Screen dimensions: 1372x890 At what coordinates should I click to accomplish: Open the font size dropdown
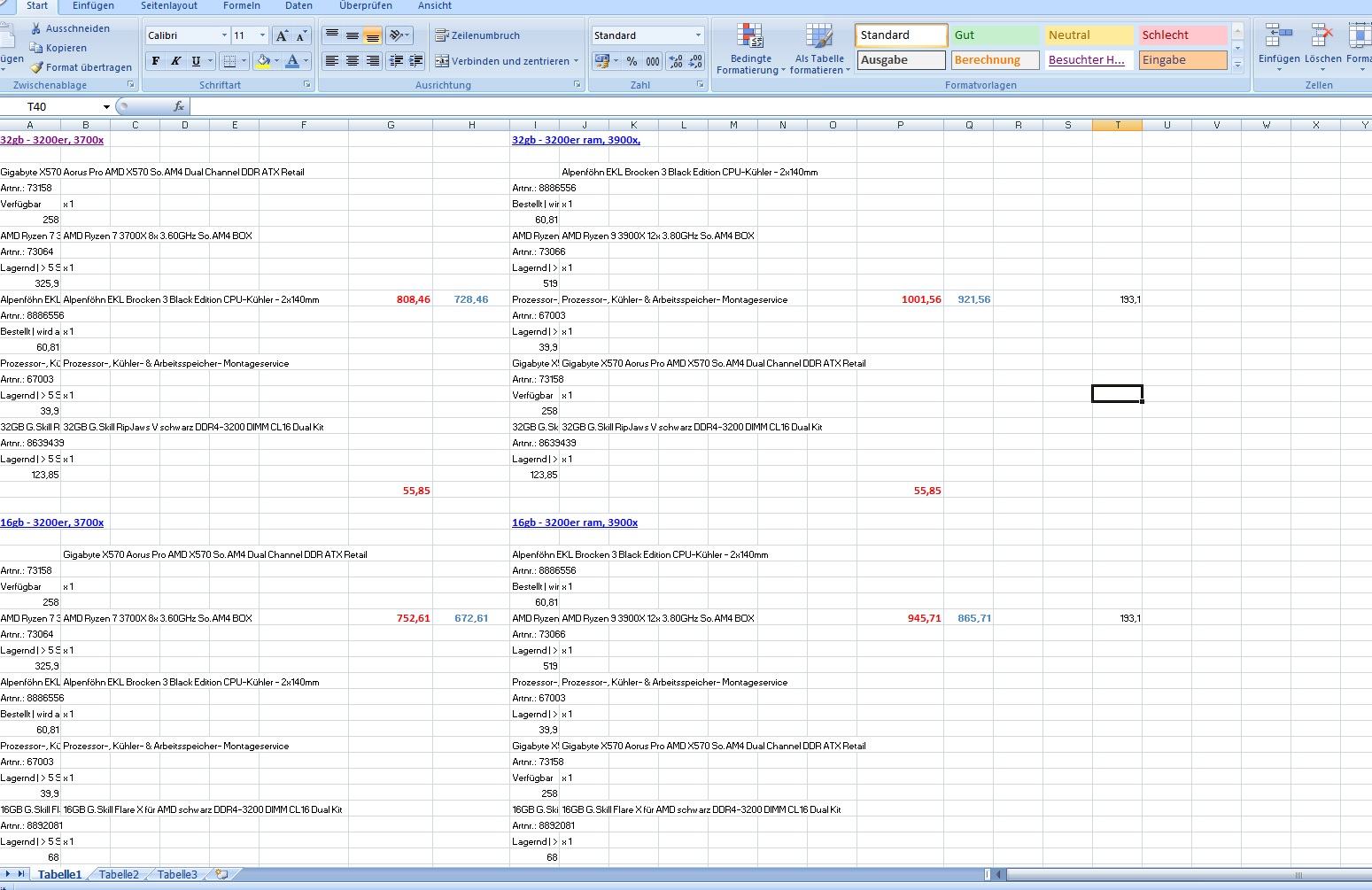point(262,35)
